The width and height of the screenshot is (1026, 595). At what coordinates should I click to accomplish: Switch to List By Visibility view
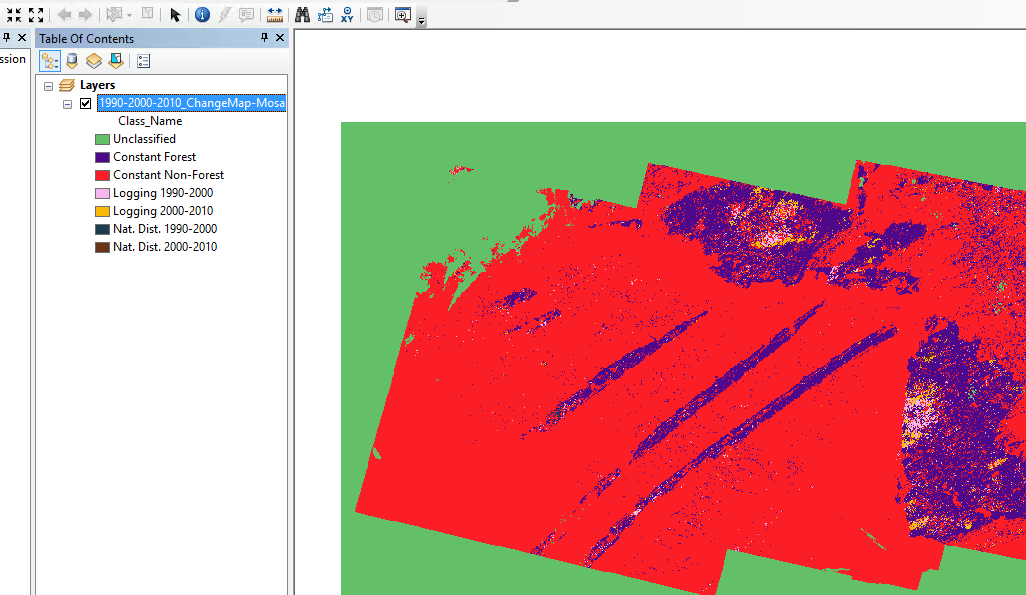94,61
